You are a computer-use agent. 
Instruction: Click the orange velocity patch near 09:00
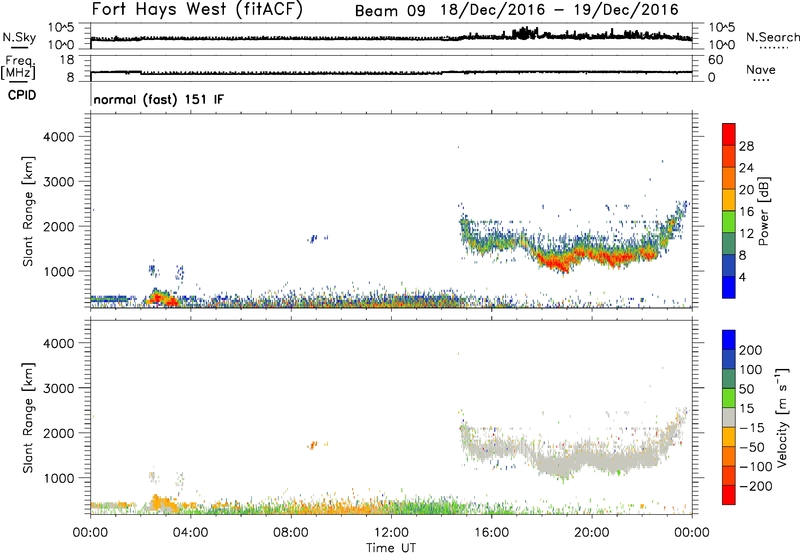click(x=312, y=445)
